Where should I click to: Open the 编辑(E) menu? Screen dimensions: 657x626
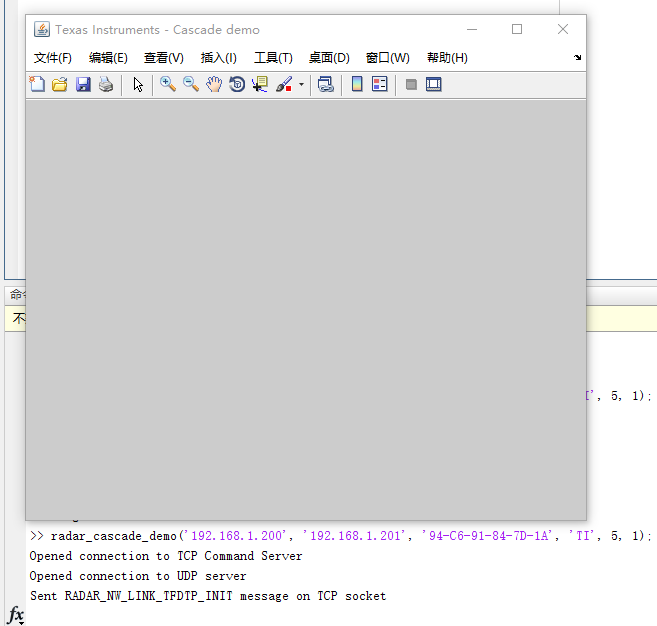point(108,58)
